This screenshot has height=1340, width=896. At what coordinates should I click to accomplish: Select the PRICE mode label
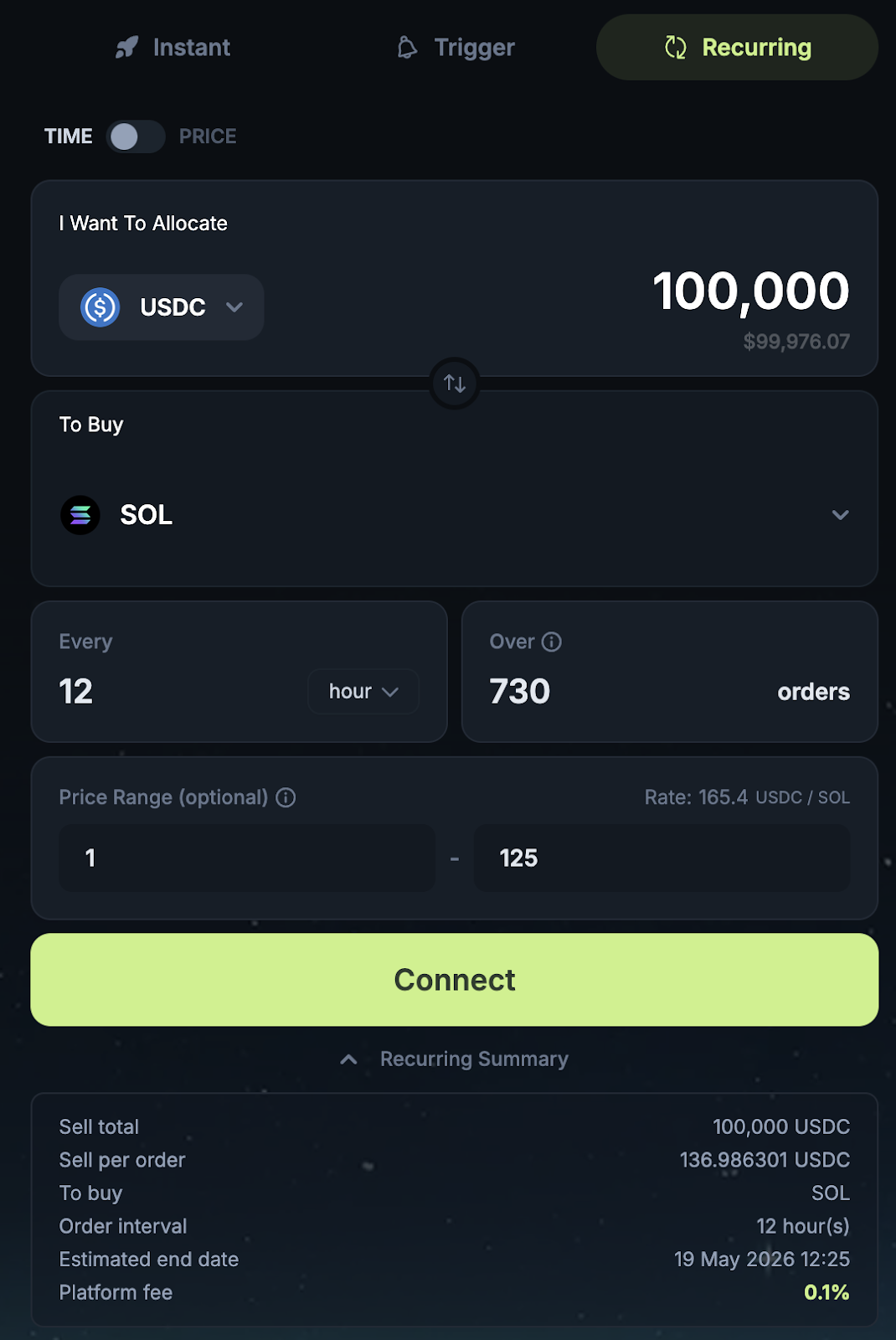[x=208, y=137]
